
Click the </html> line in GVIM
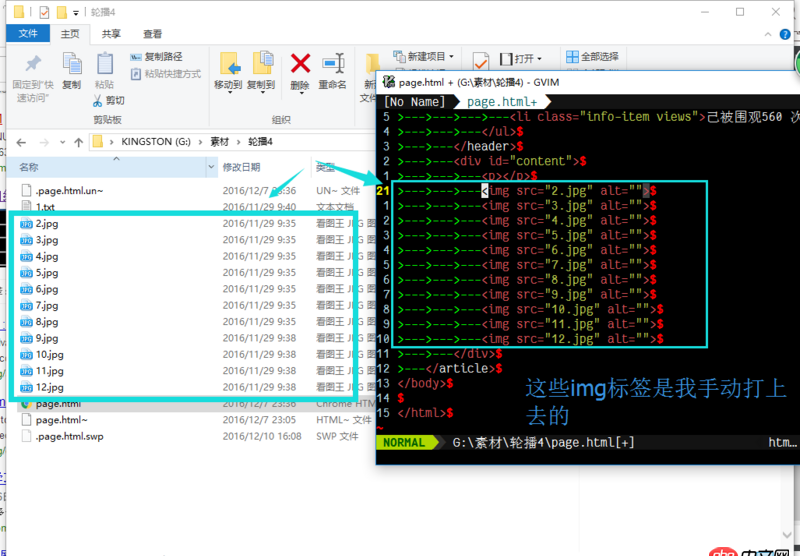coord(425,413)
